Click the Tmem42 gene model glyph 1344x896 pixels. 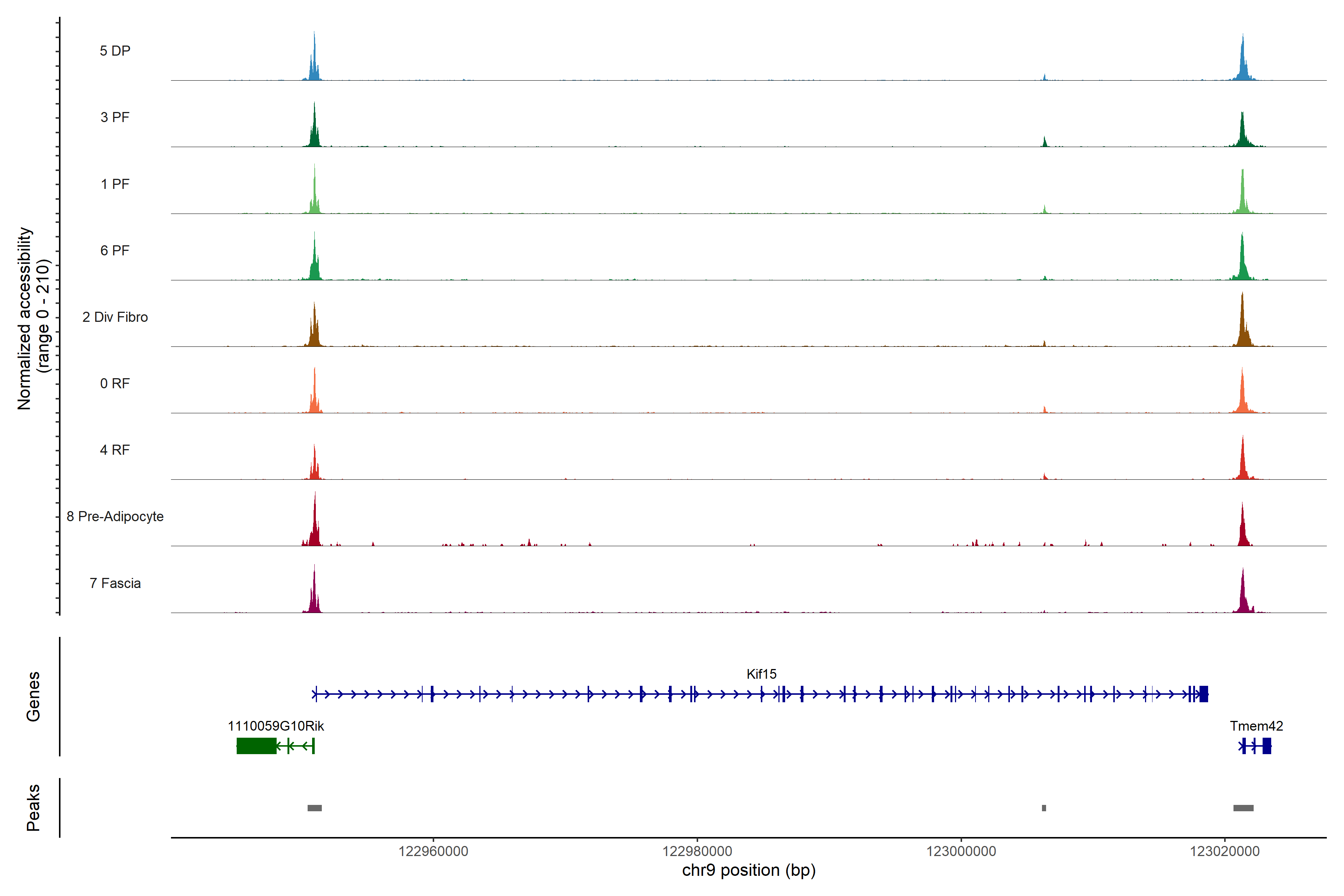pos(1255,746)
